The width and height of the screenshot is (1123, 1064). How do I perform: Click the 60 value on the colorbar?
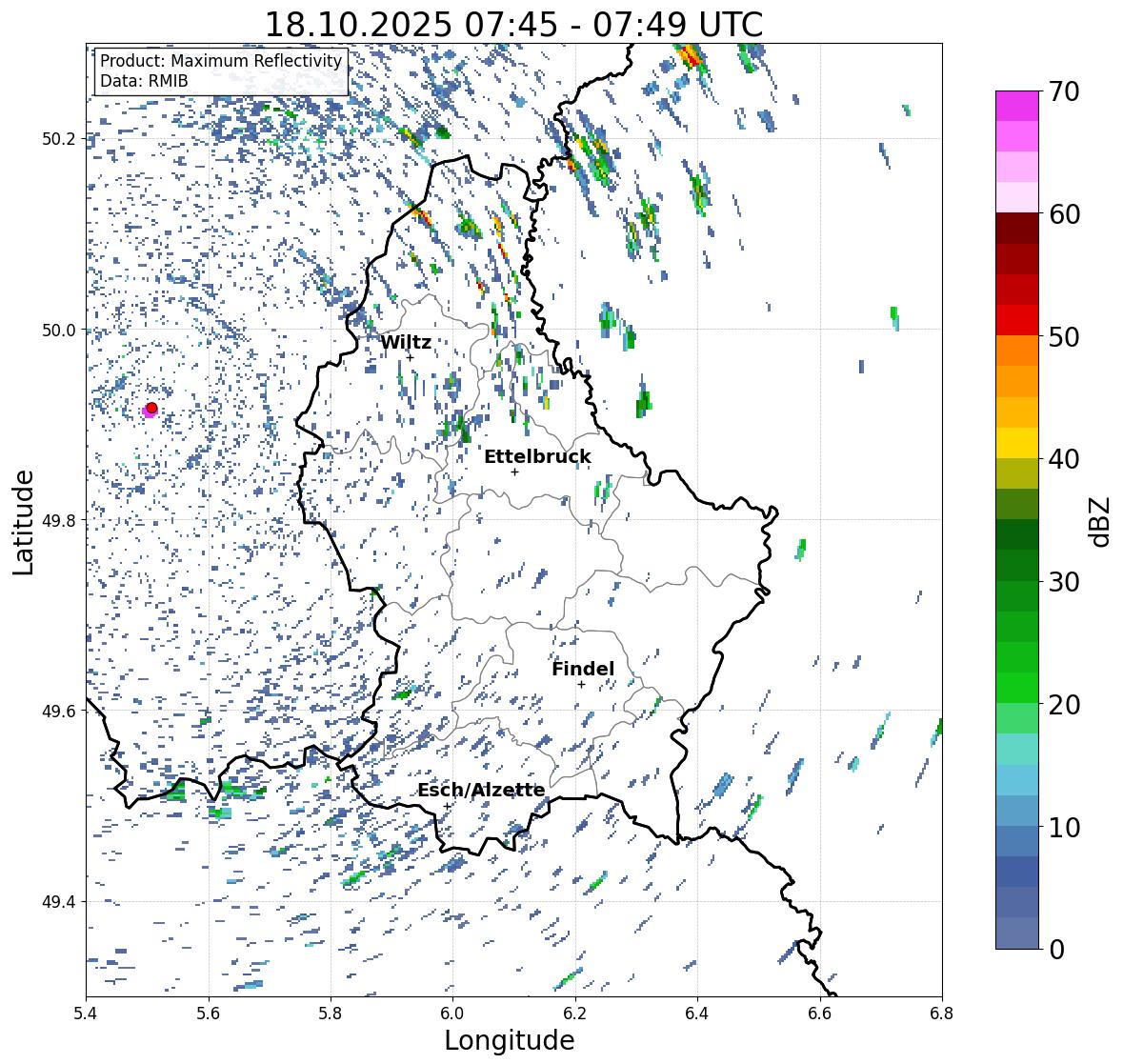[1064, 214]
